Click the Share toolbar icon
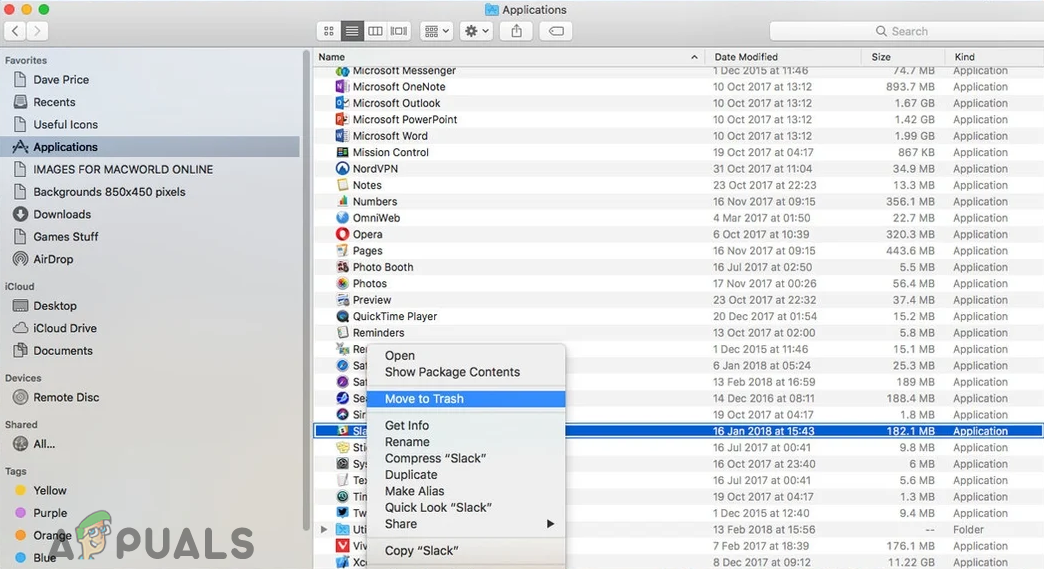The width and height of the screenshot is (1044, 569). click(x=516, y=31)
